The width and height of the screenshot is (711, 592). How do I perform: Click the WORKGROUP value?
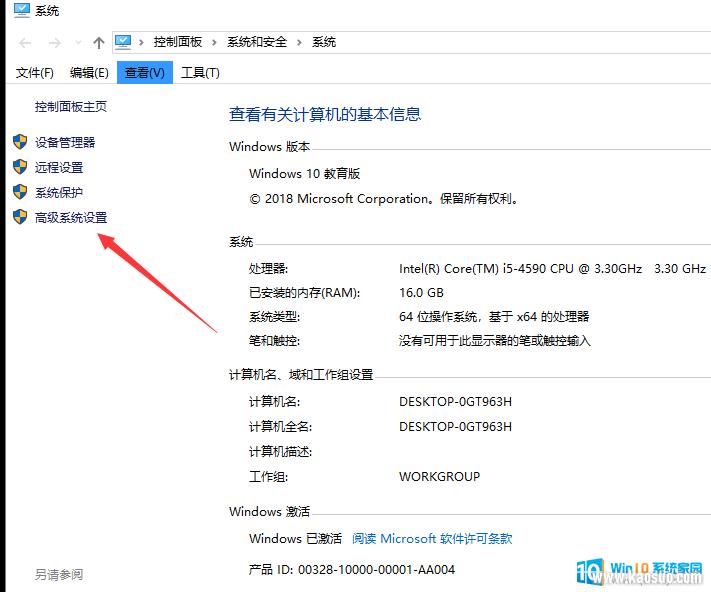pyautogui.click(x=439, y=476)
